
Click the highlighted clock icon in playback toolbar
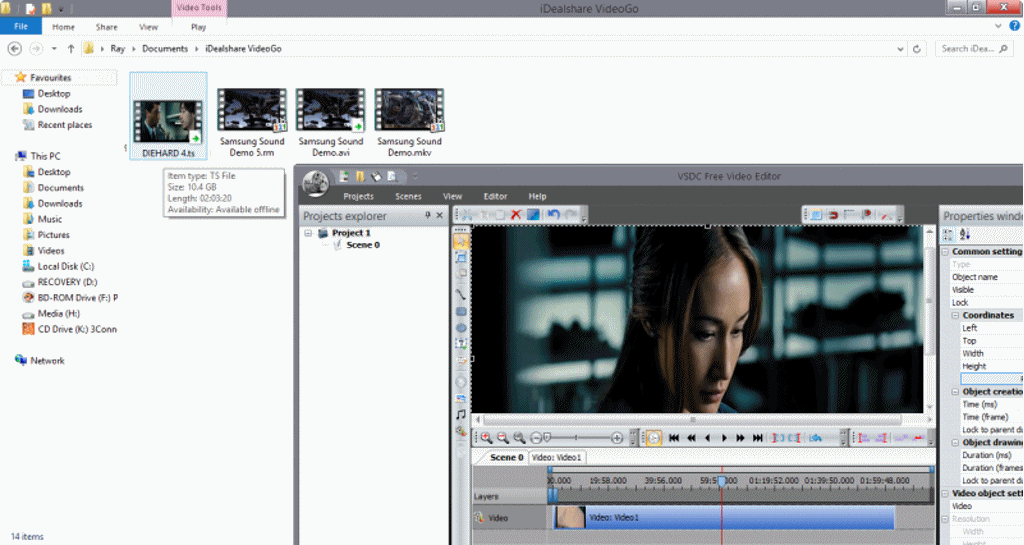pos(654,438)
